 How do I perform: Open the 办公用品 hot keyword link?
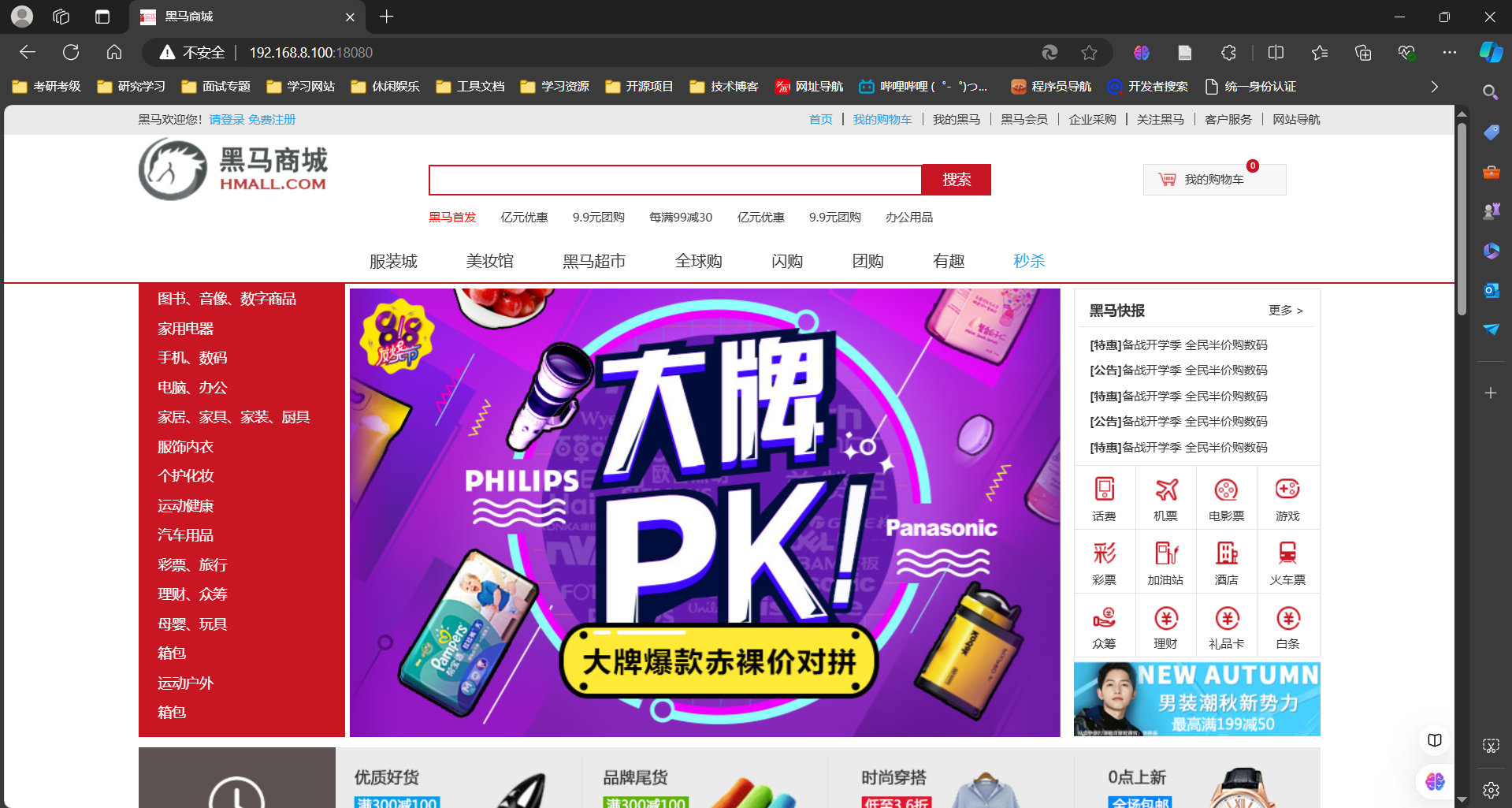point(908,217)
